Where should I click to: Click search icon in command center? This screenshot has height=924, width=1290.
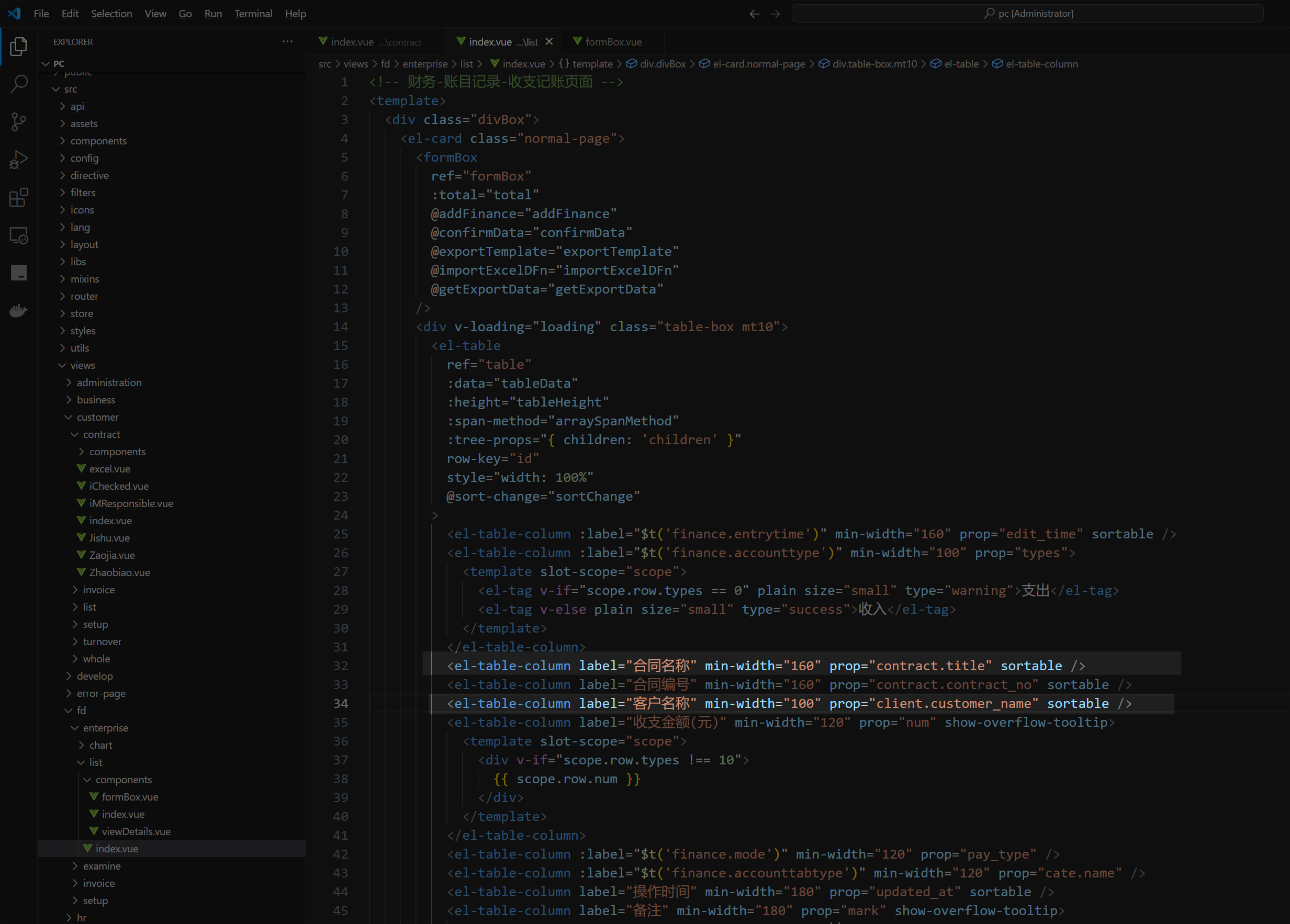coord(989,13)
